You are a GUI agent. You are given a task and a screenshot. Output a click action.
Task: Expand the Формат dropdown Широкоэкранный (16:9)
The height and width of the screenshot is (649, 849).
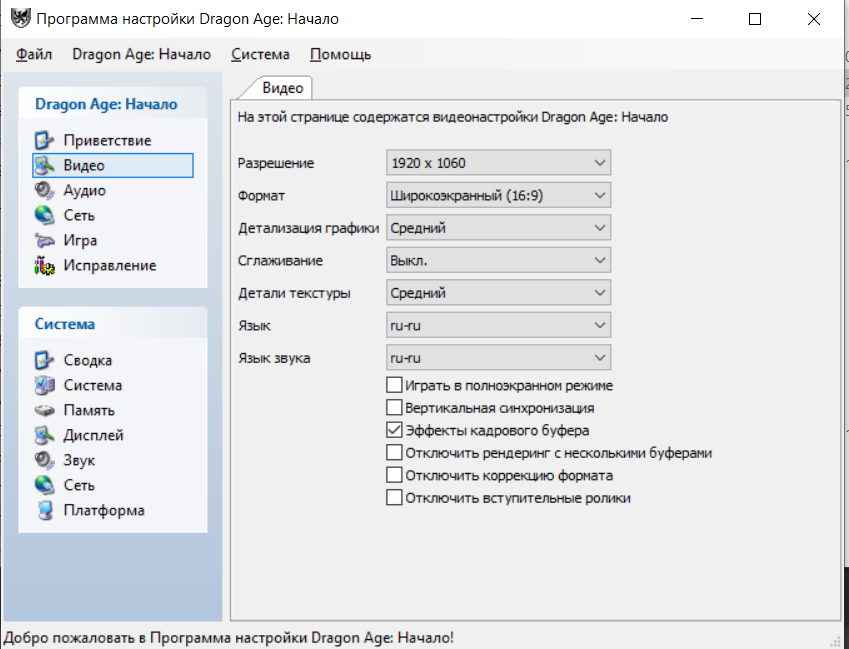[498, 195]
